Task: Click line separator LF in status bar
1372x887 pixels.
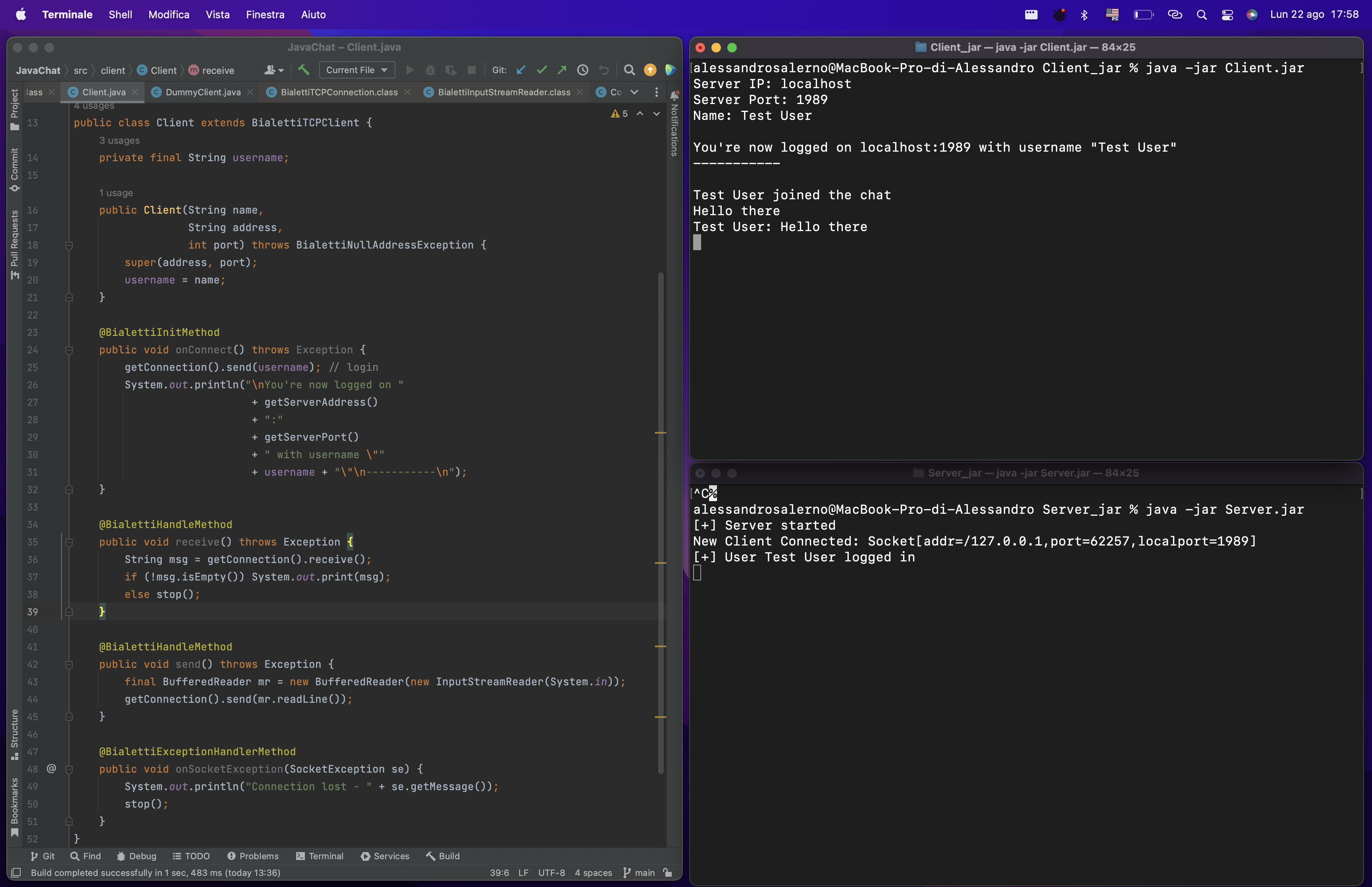Action: [523, 873]
